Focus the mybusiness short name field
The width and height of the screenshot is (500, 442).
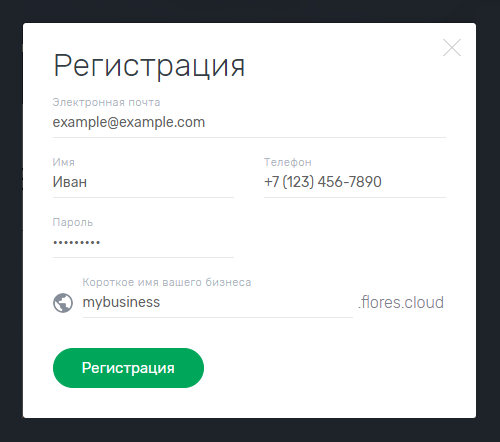218,303
